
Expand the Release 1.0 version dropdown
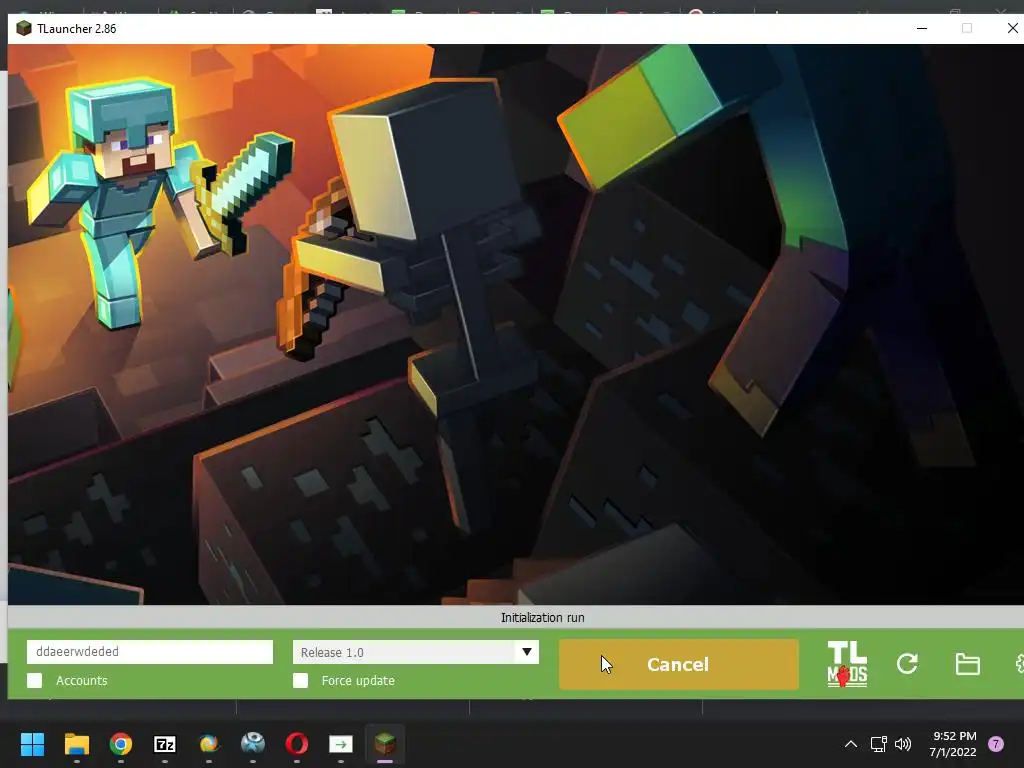click(526, 652)
